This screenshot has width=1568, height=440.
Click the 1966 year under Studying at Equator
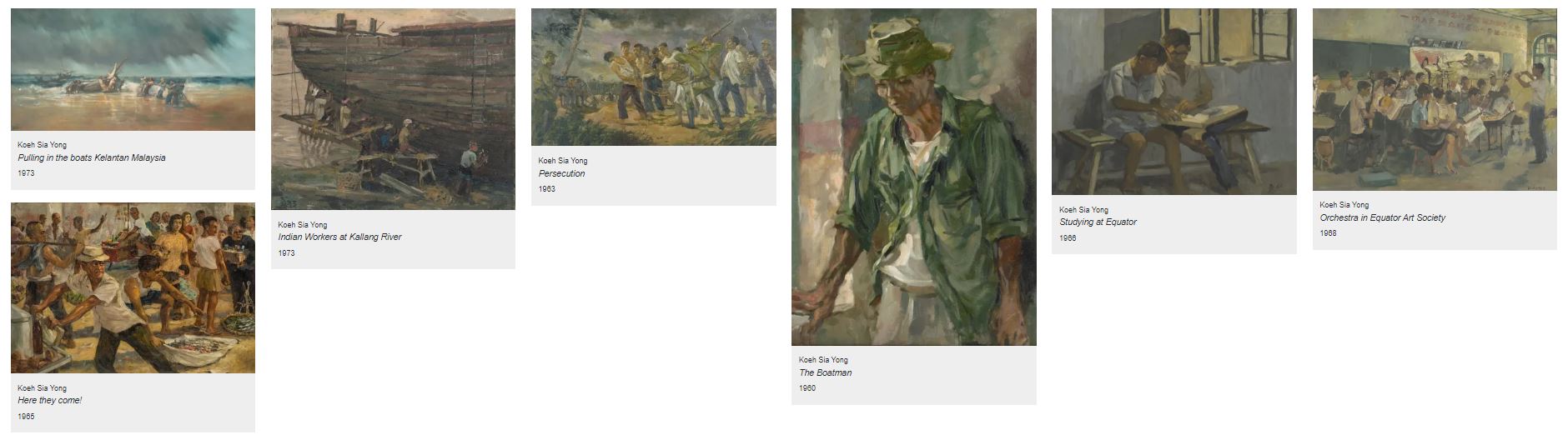click(x=1068, y=238)
